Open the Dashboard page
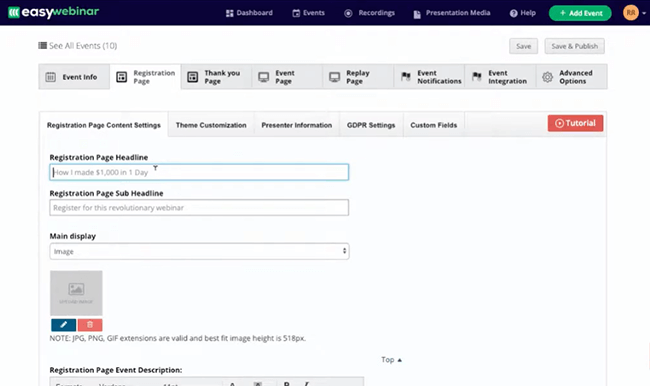Screen dimensions: 650x386 pyautogui.click(x=249, y=13)
